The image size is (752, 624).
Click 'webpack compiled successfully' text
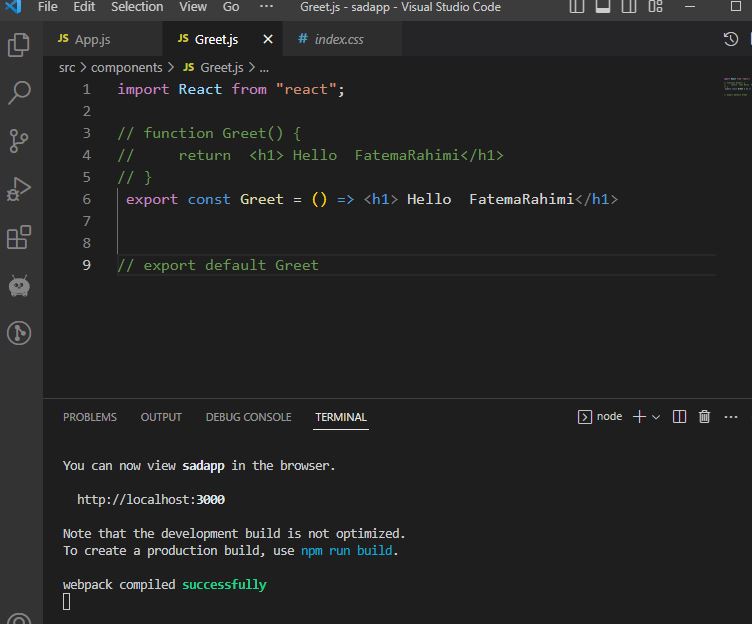point(164,585)
